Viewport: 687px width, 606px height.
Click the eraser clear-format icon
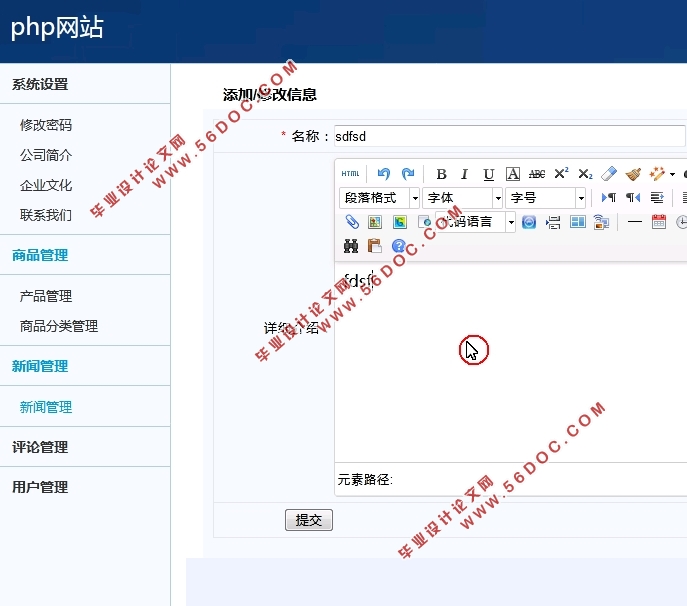pyautogui.click(x=609, y=174)
